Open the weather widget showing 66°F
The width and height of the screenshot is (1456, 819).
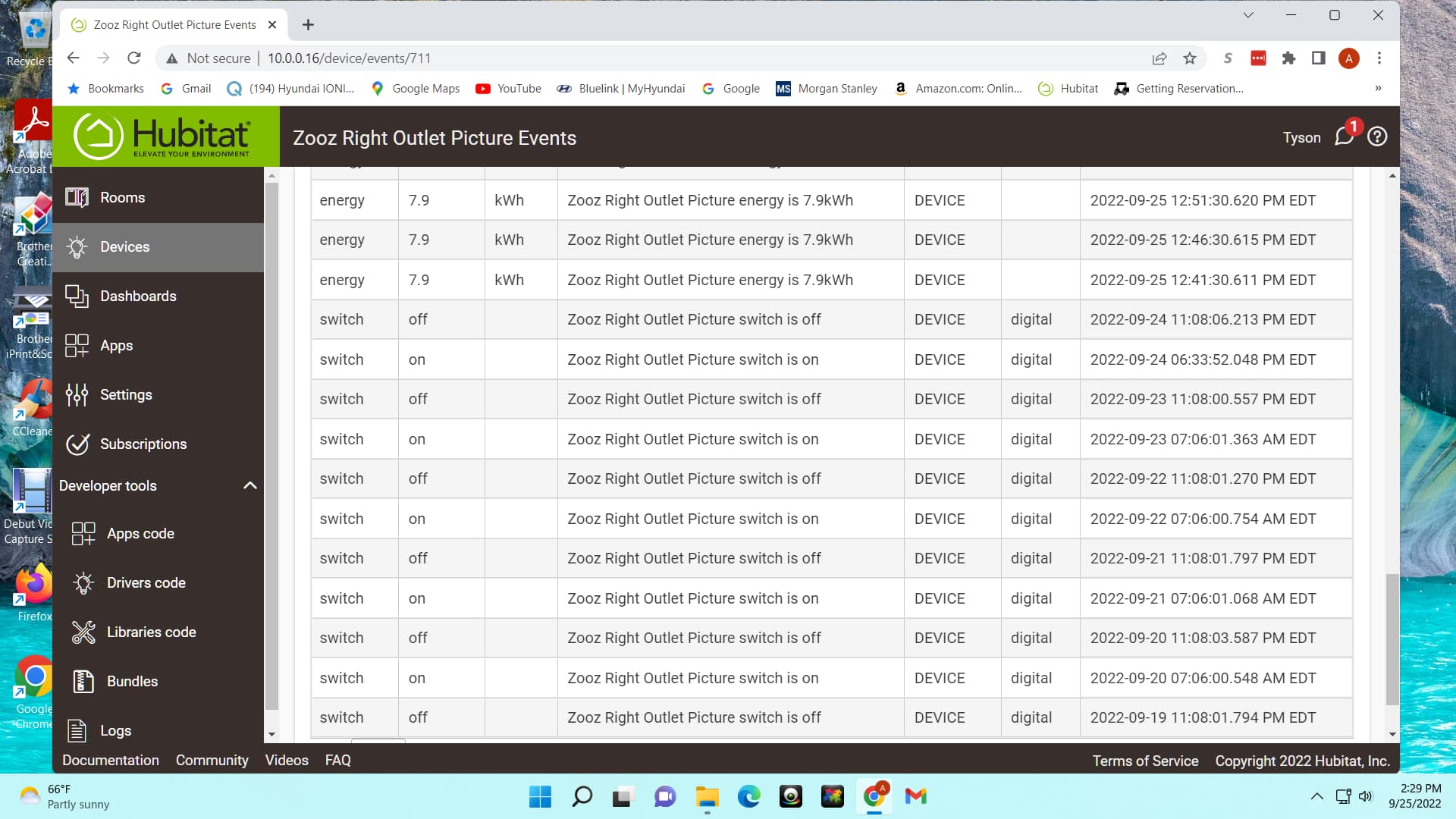point(64,796)
